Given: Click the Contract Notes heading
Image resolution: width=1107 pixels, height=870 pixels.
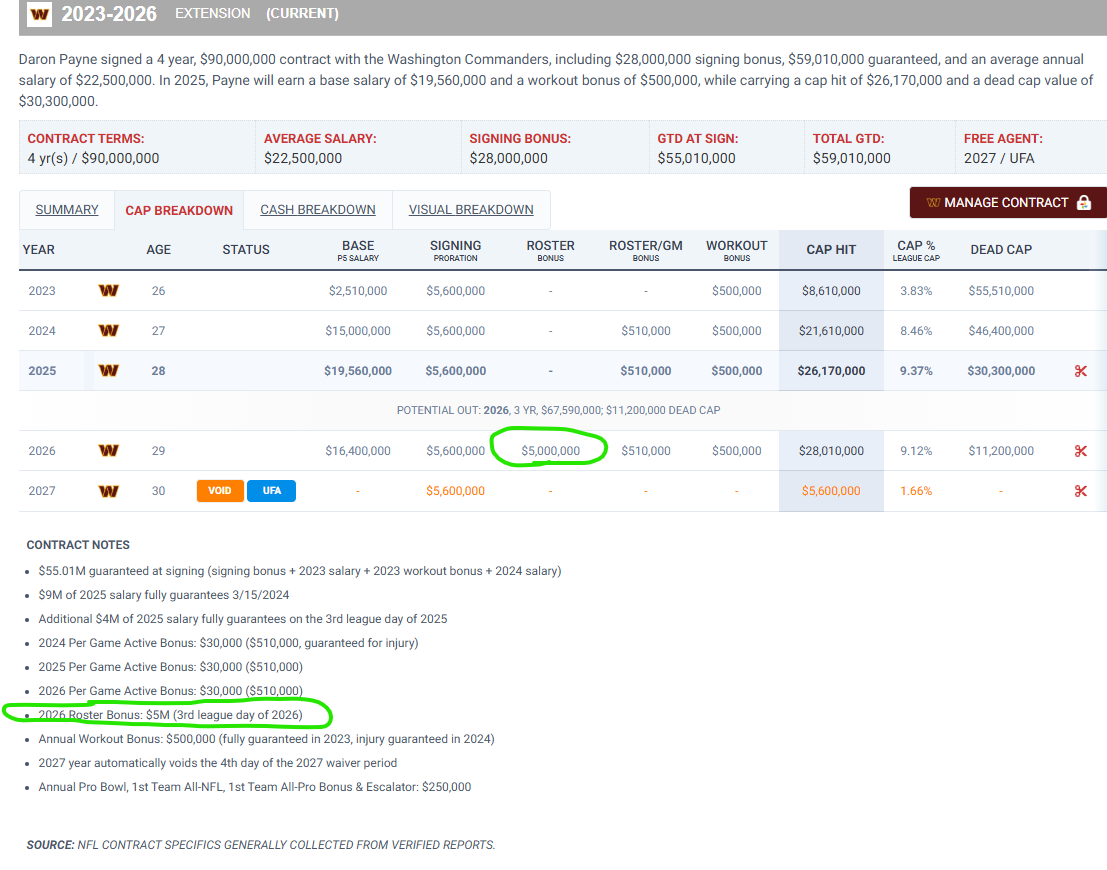Looking at the screenshot, I should click(x=78, y=545).
